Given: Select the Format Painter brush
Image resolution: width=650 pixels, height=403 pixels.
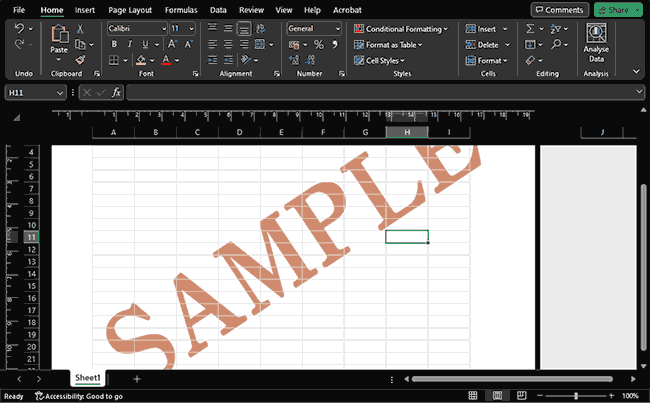Looking at the screenshot, I should [80, 60].
